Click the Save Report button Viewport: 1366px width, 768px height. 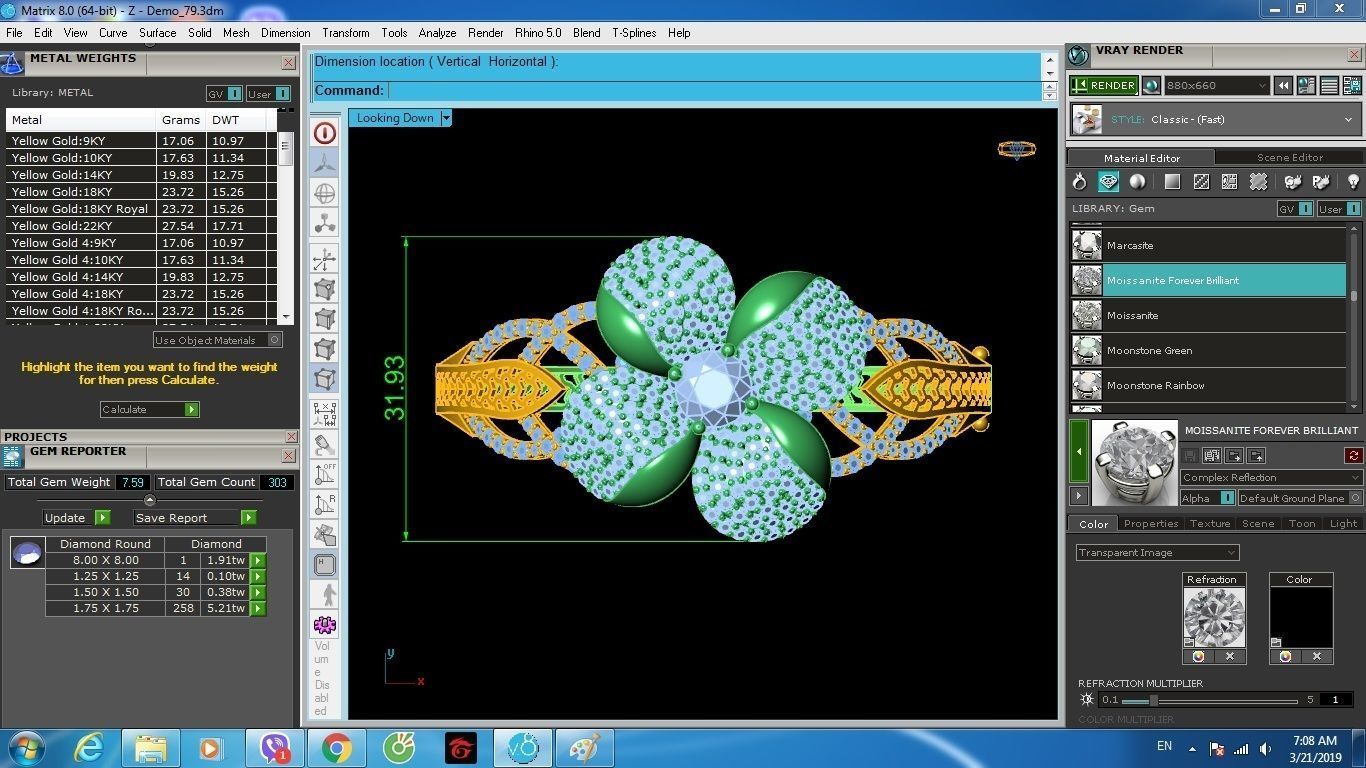tap(195, 518)
